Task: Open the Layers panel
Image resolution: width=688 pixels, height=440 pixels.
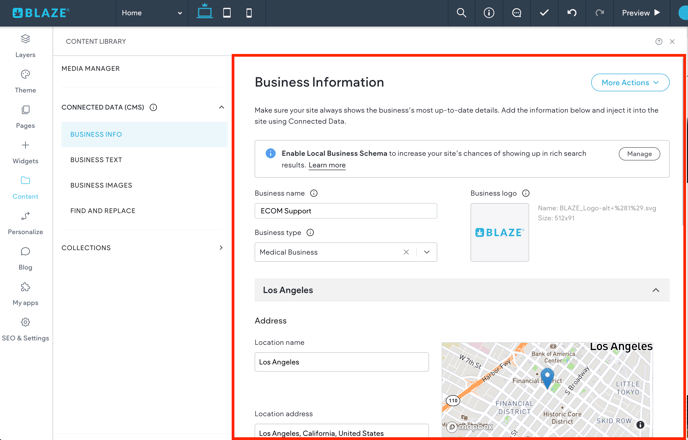Action: [25, 45]
